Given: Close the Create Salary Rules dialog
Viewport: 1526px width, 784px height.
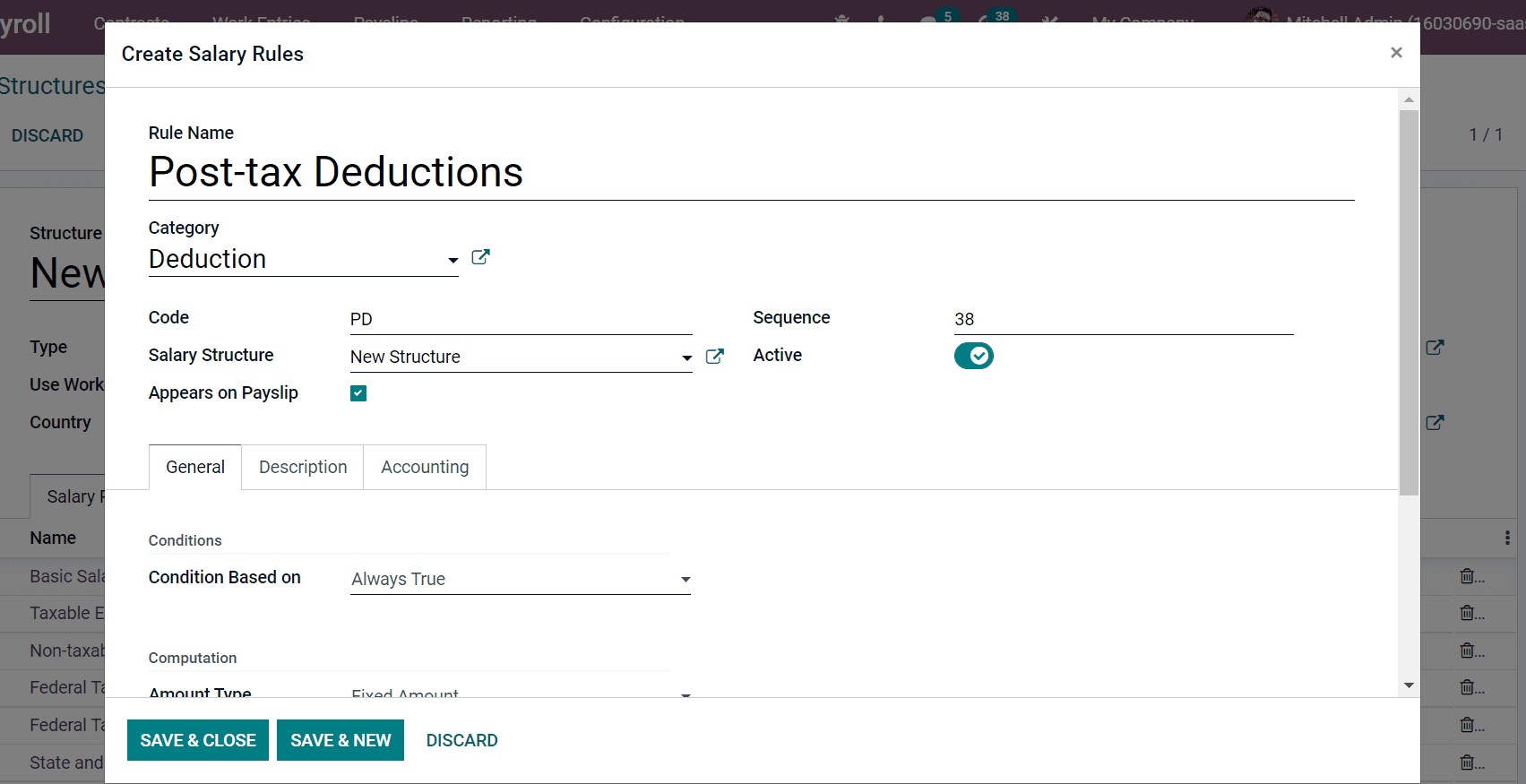Looking at the screenshot, I should tap(1396, 53).
